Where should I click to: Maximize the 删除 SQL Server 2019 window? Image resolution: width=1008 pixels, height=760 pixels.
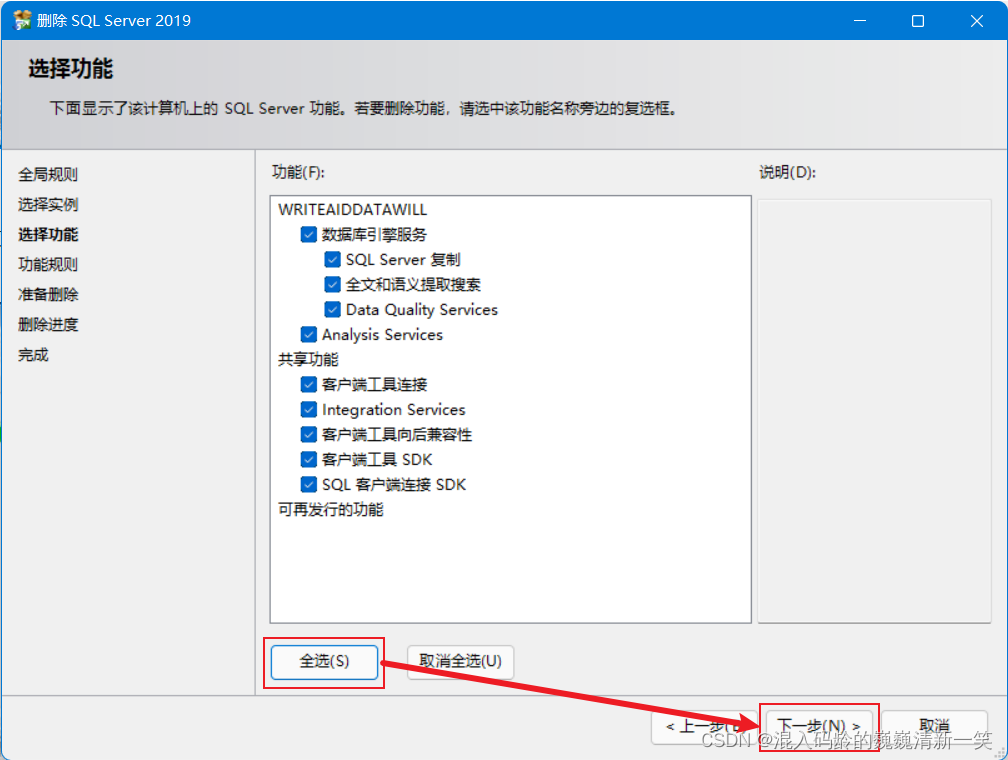coord(918,21)
